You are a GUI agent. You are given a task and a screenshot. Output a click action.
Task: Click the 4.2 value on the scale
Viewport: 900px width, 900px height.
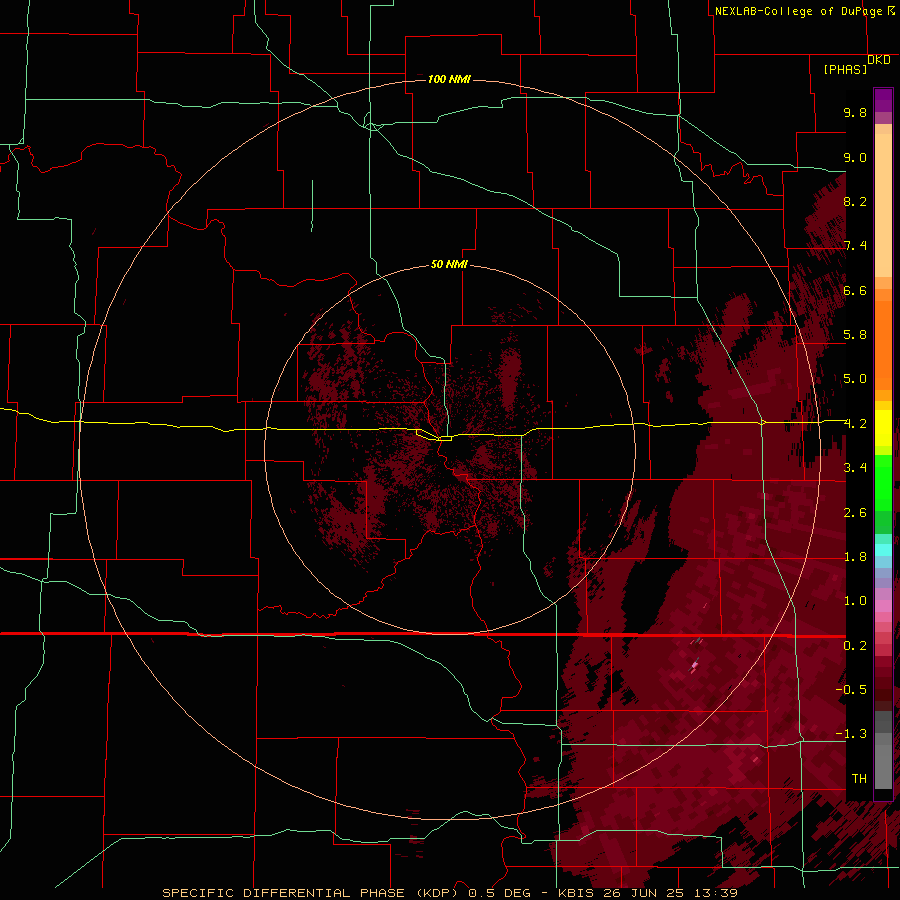click(x=855, y=424)
